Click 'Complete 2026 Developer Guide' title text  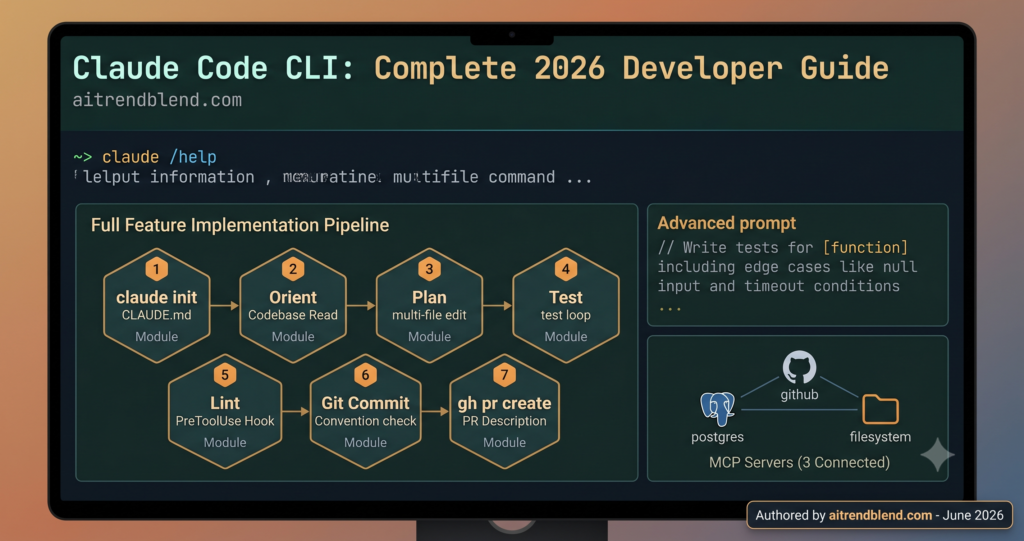(631, 69)
